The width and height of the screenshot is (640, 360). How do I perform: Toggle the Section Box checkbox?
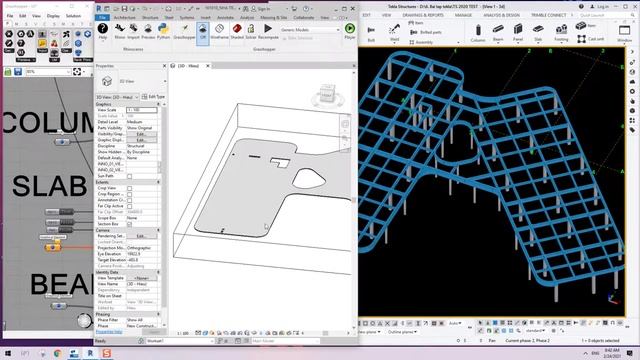coord(129,224)
